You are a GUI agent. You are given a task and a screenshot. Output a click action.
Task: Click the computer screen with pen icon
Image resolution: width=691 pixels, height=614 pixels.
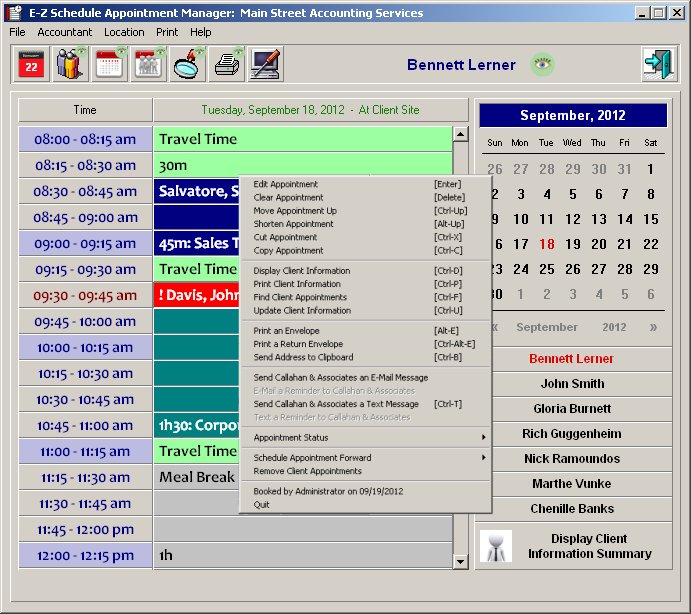(266, 65)
